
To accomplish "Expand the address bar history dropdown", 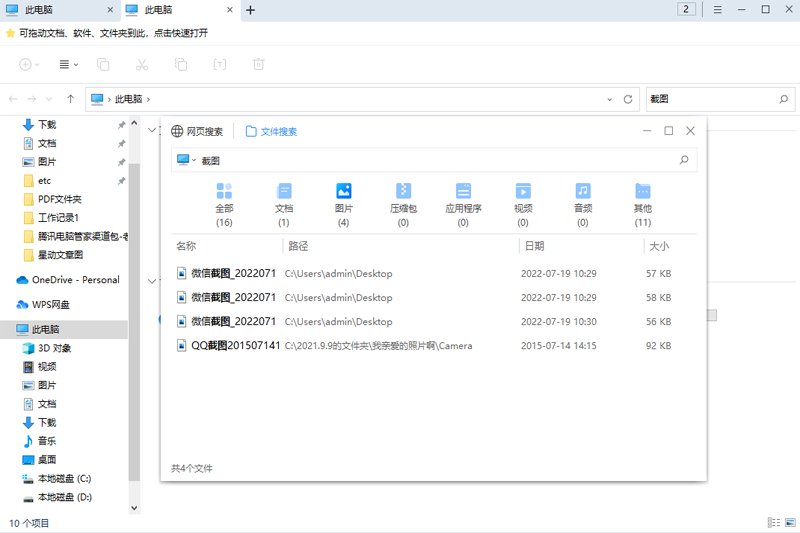I will (x=610, y=99).
